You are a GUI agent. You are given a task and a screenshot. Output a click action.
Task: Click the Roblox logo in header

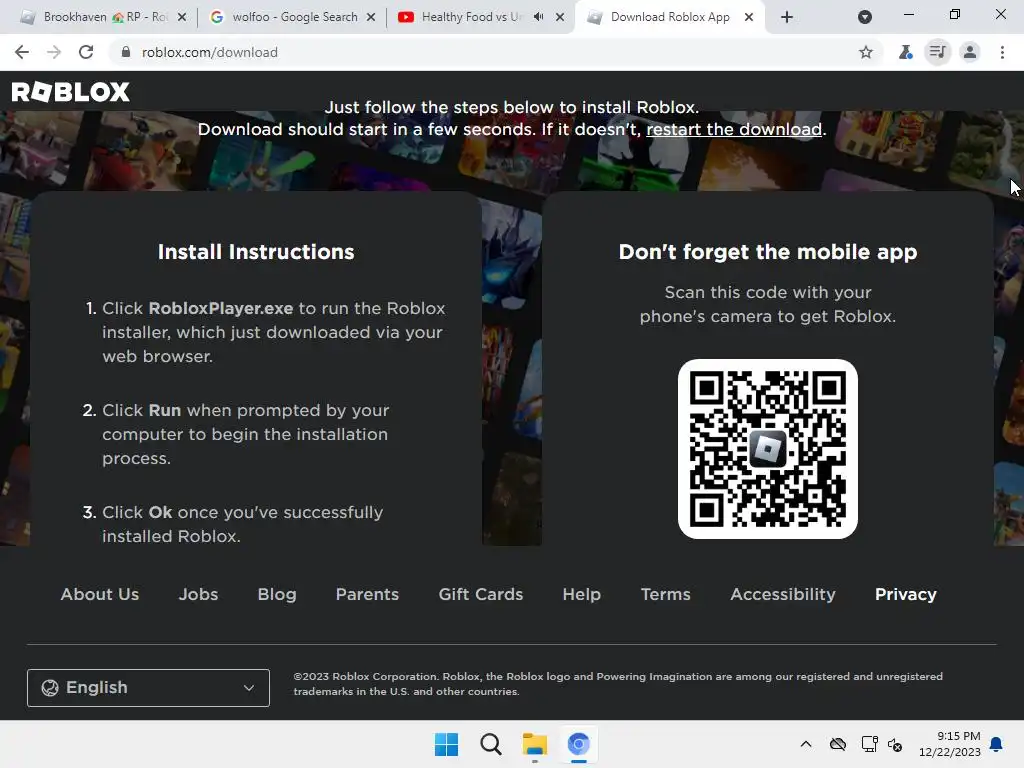pyautogui.click(x=71, y=92)
